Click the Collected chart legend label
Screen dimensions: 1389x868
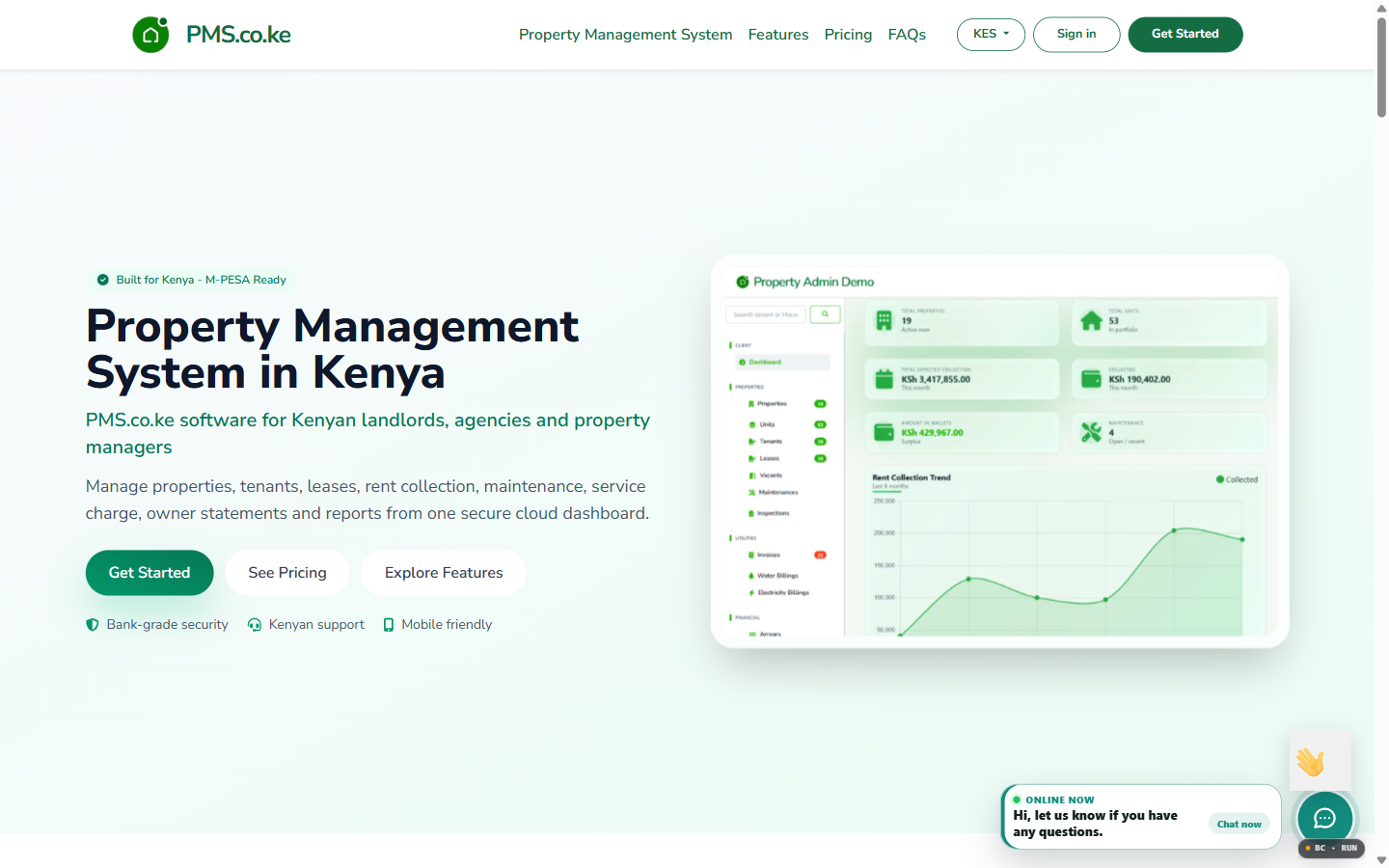point(1241,479)
